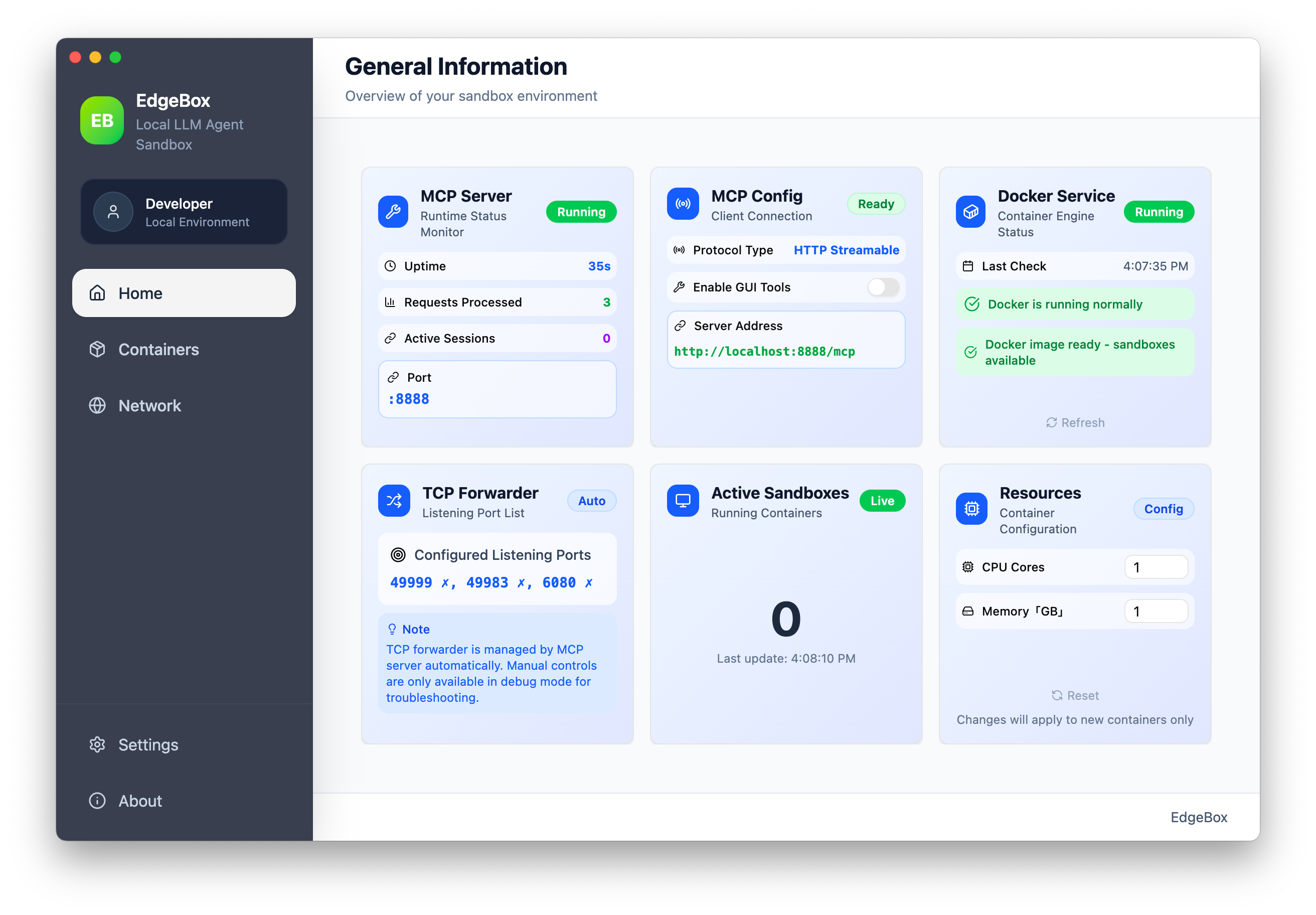Enable the GUI Tools switch

coord(882,287)
